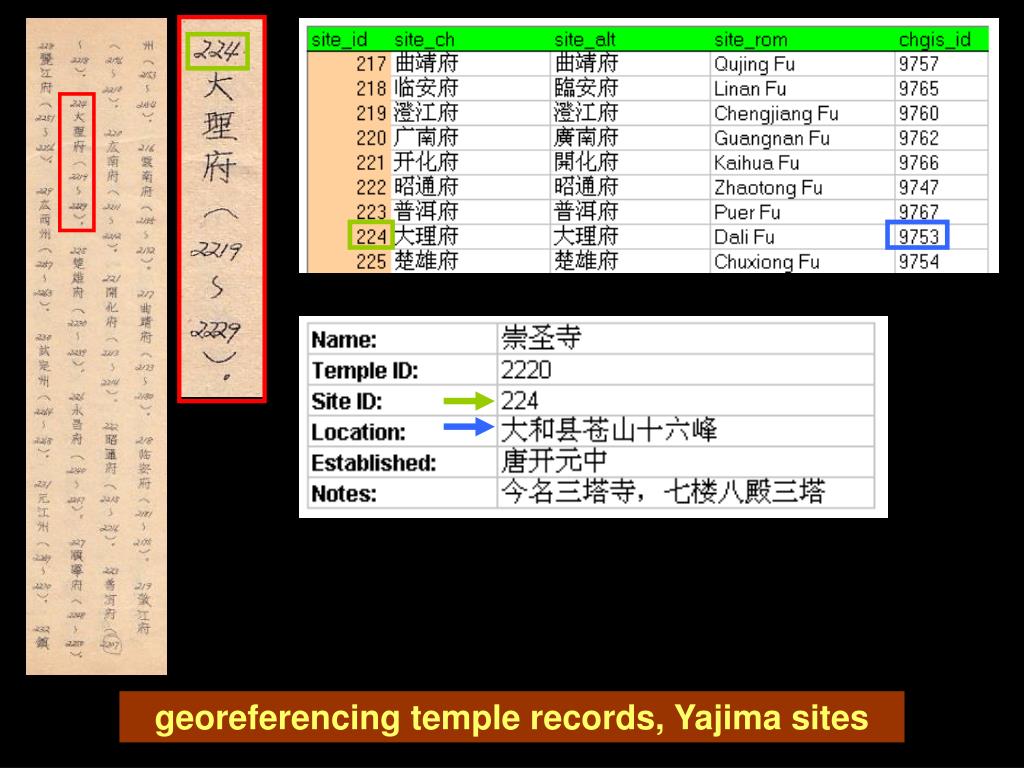Click site_alt cell 開化府 in row 221
Image resolution: width=1024 pixels, height=768 pixels.
click(x=586, y=163)
